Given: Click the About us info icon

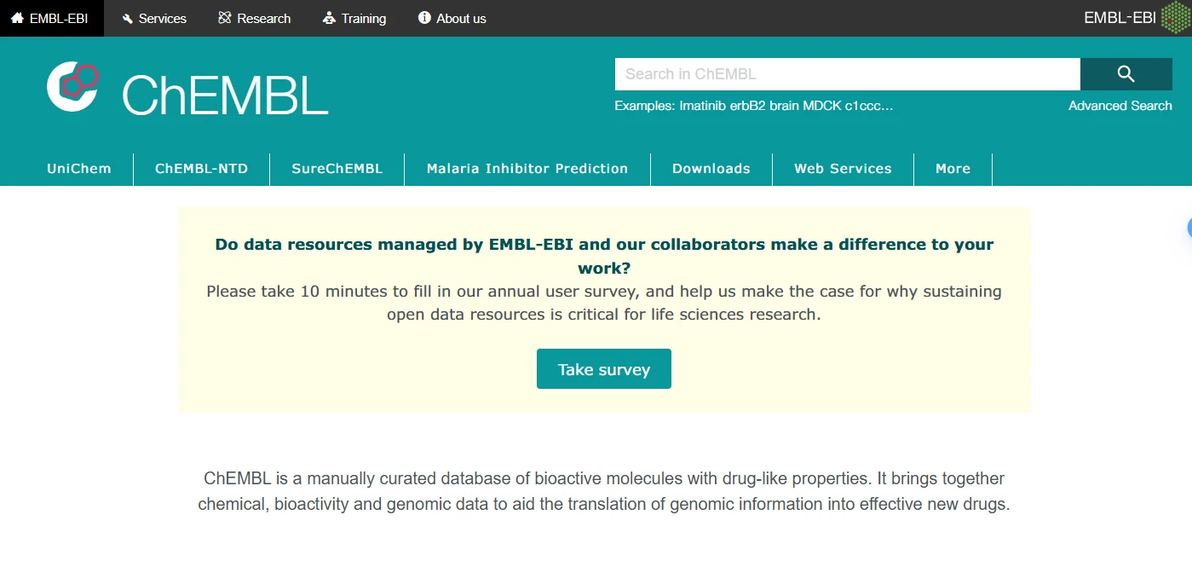Looking at the screenshot, I should 424,18.
